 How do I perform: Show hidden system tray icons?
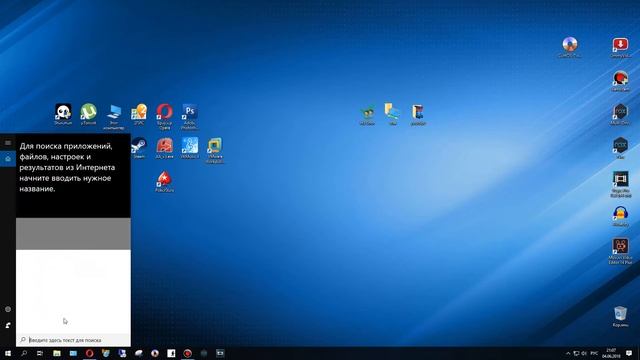click(568, 353)
